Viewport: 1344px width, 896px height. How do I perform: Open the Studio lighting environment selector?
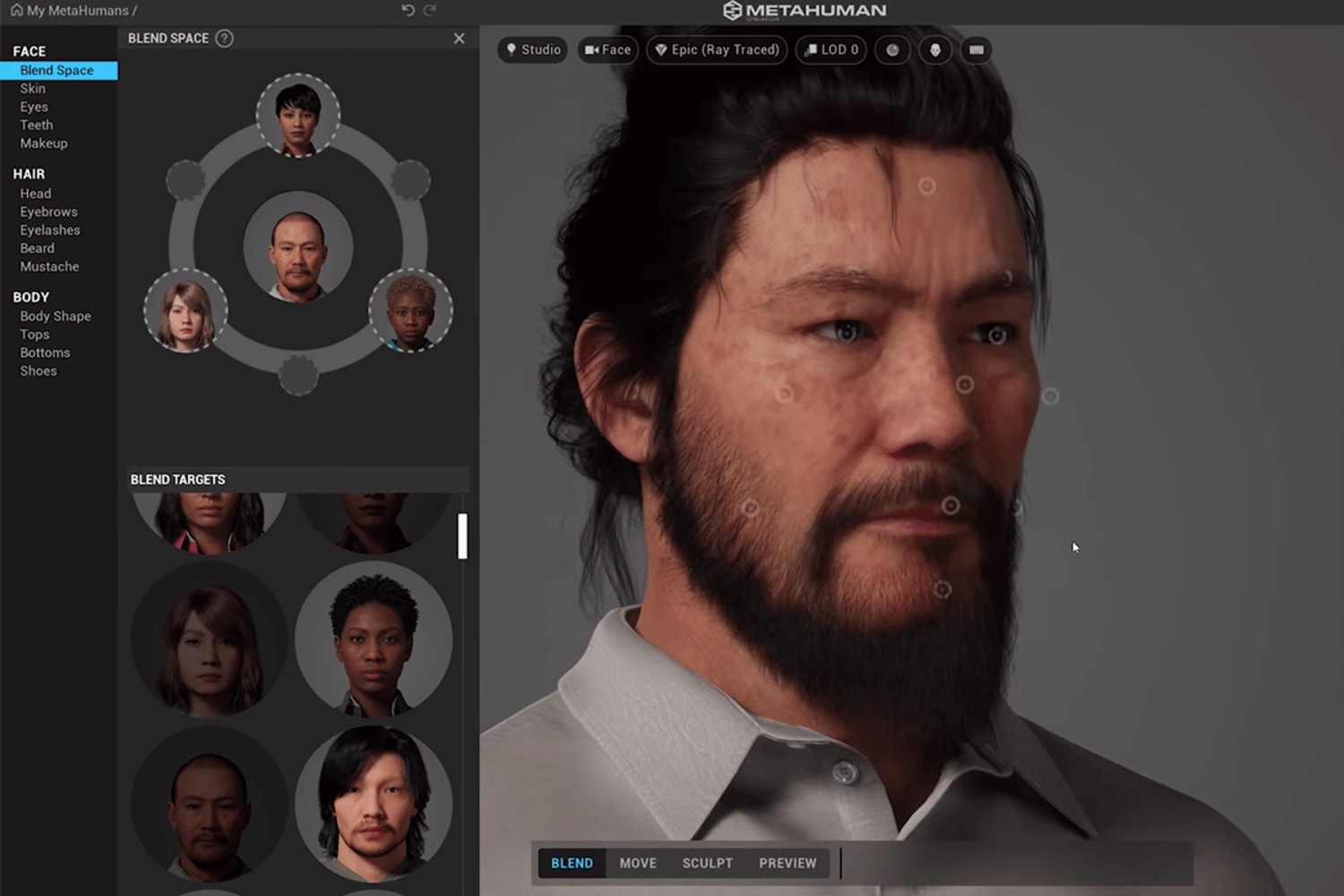pos(533,50)
